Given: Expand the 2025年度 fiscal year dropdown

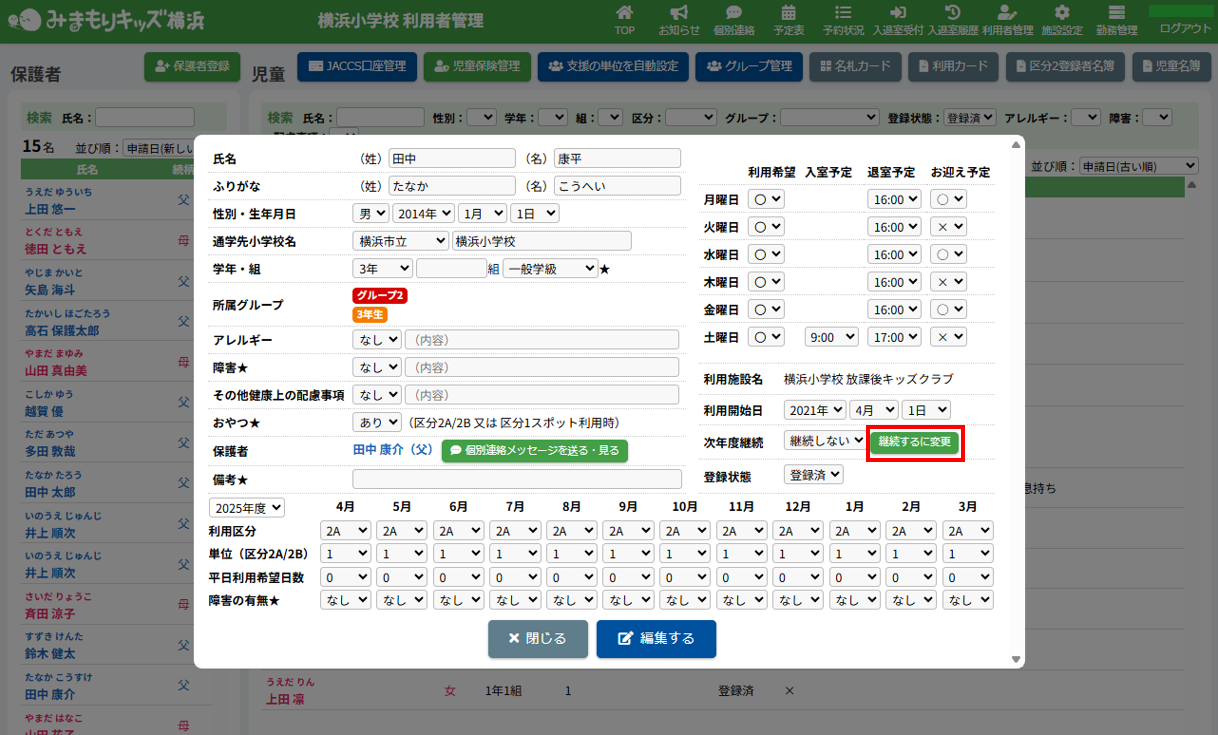Looking at the screenshot, I should 246,508.
